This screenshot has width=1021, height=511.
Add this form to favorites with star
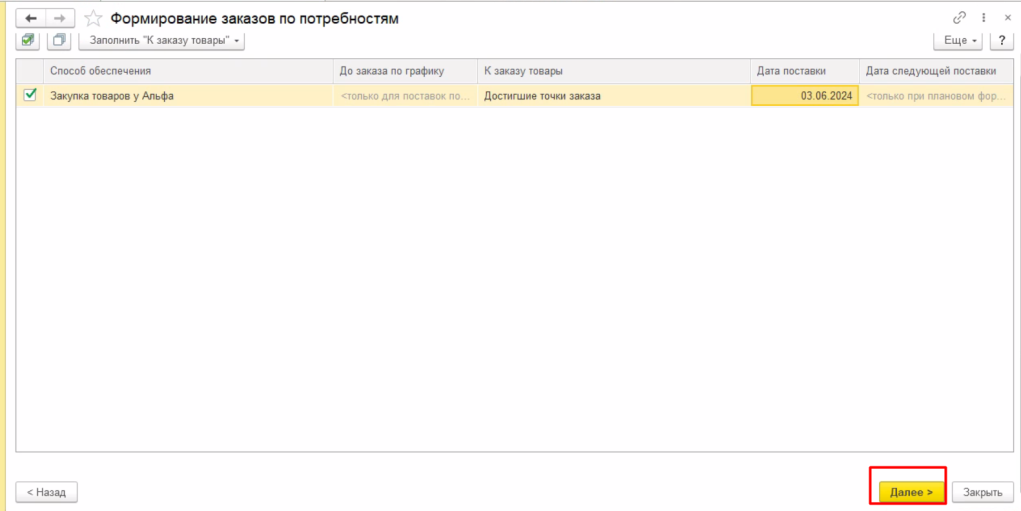92,18
